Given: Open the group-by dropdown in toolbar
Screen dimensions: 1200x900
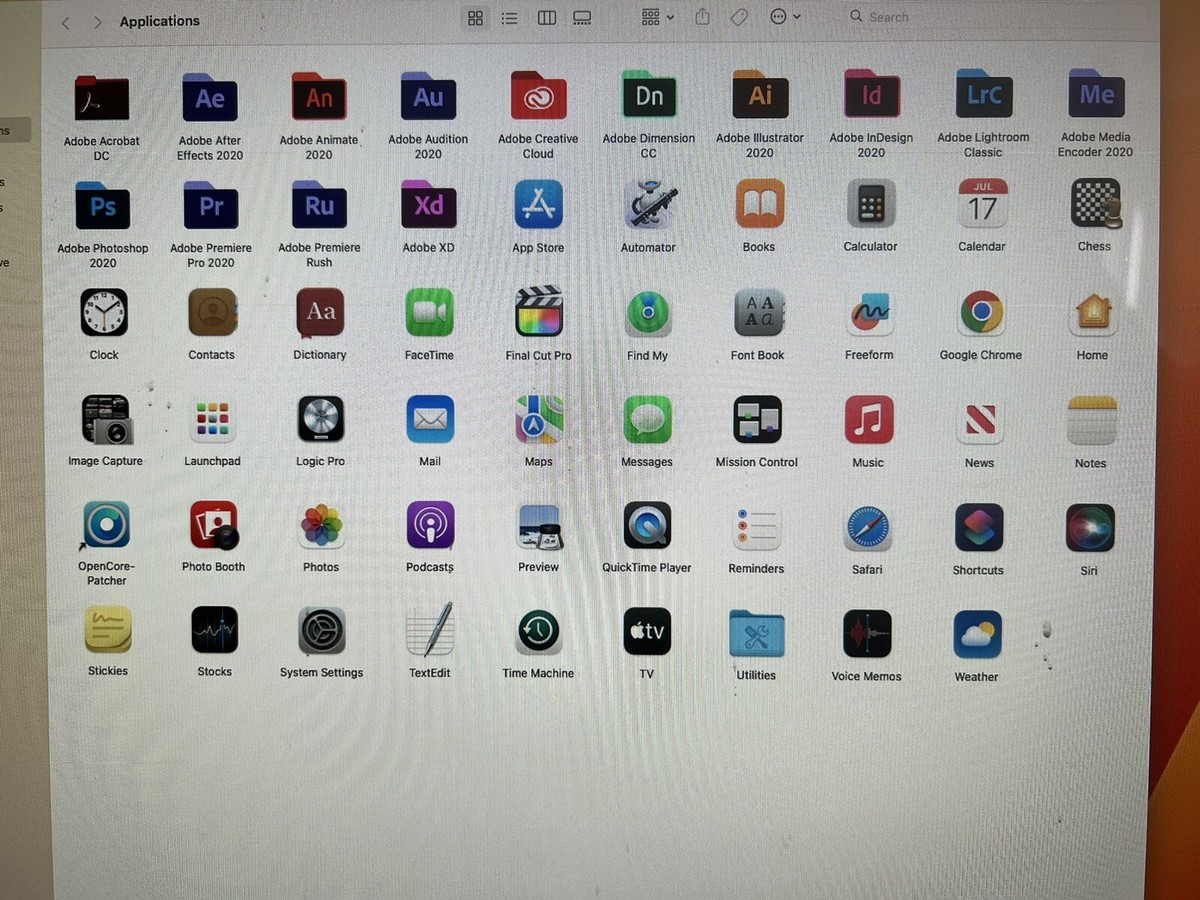Looking at the screenshot, I should [x=658, y=18].
